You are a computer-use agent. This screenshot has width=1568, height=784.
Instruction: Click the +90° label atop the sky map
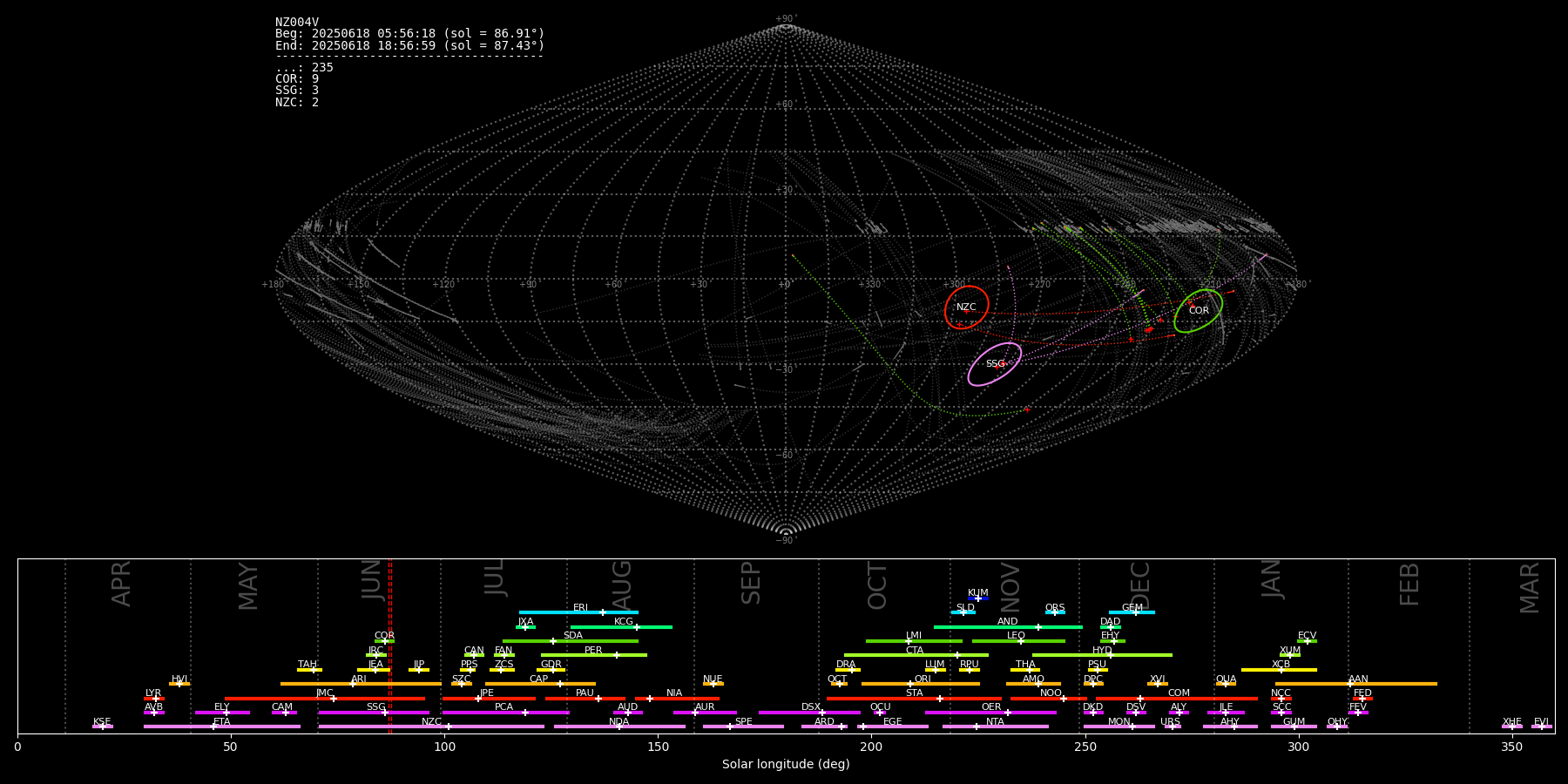point(786,19)
